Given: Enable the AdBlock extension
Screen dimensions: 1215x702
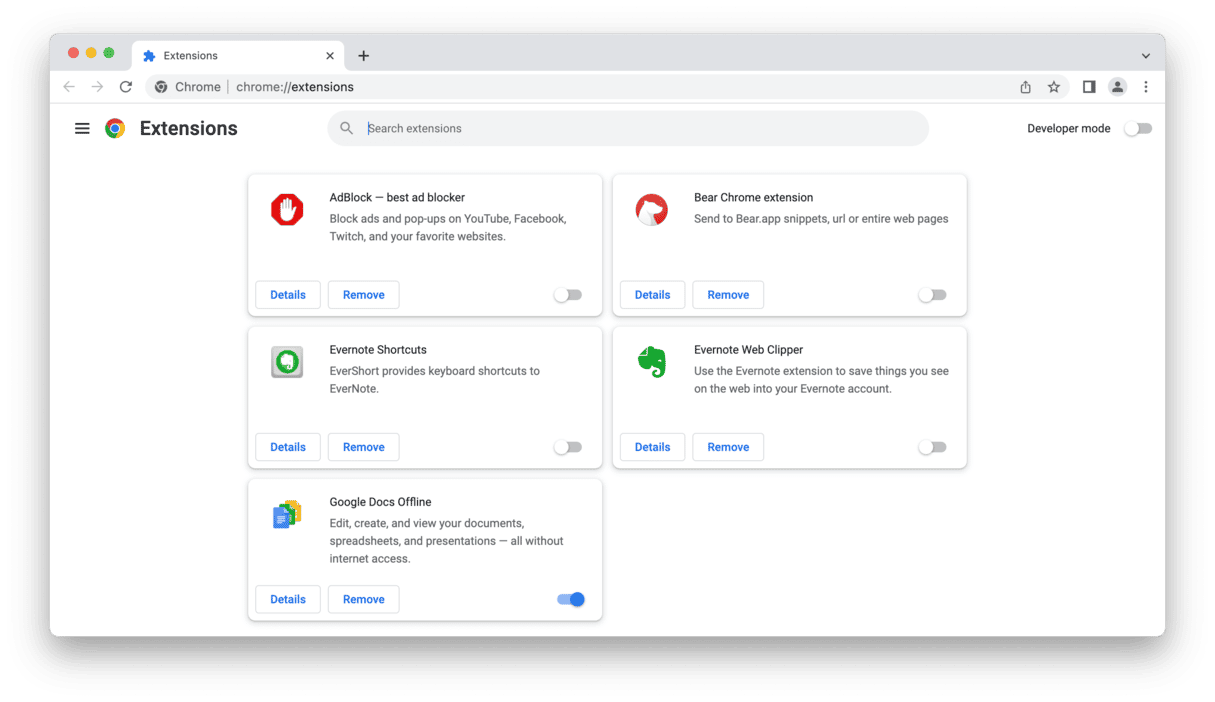Looking at the screenshot, I should point(568,294).
